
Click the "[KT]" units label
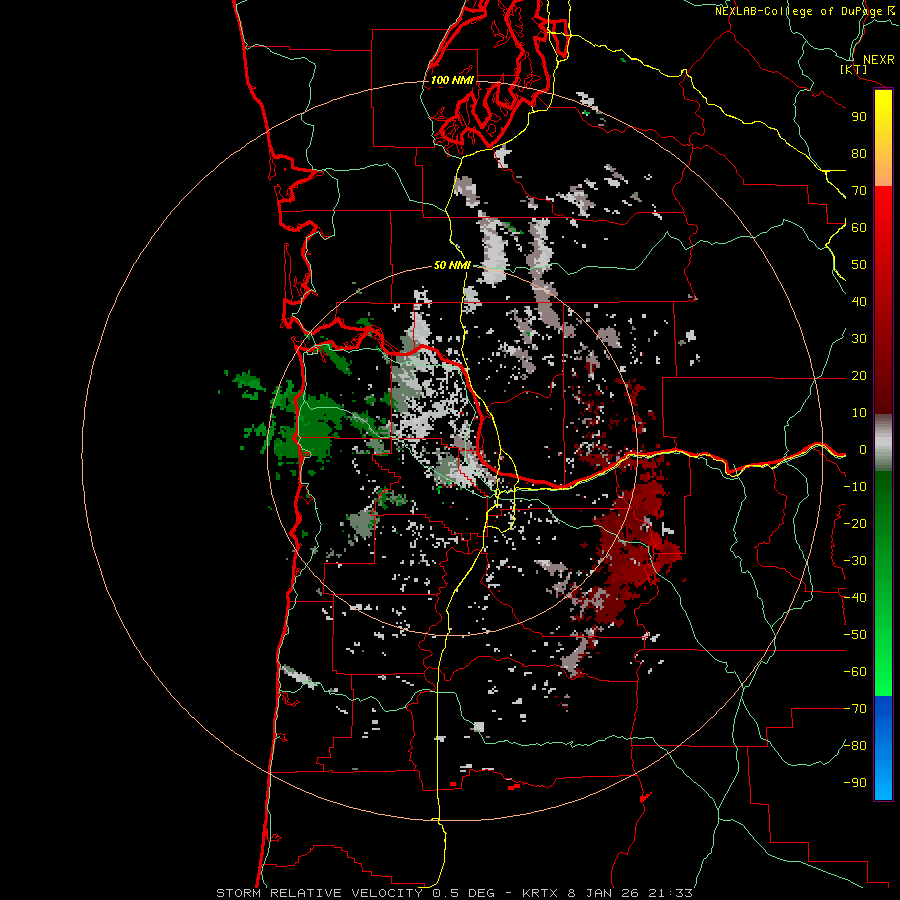[x=854, y=69]
